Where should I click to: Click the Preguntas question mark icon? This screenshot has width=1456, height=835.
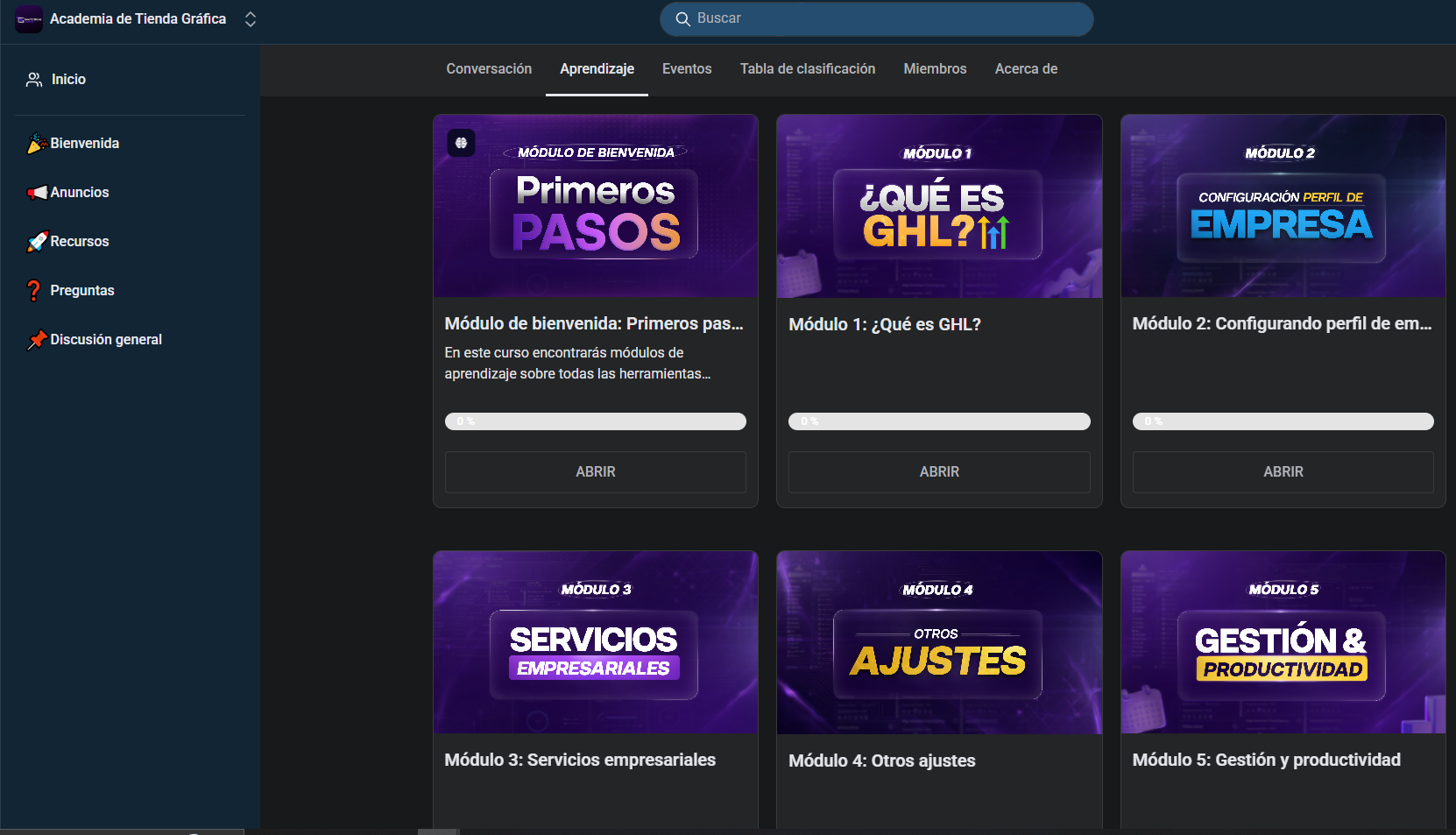(x=34, y=291)
